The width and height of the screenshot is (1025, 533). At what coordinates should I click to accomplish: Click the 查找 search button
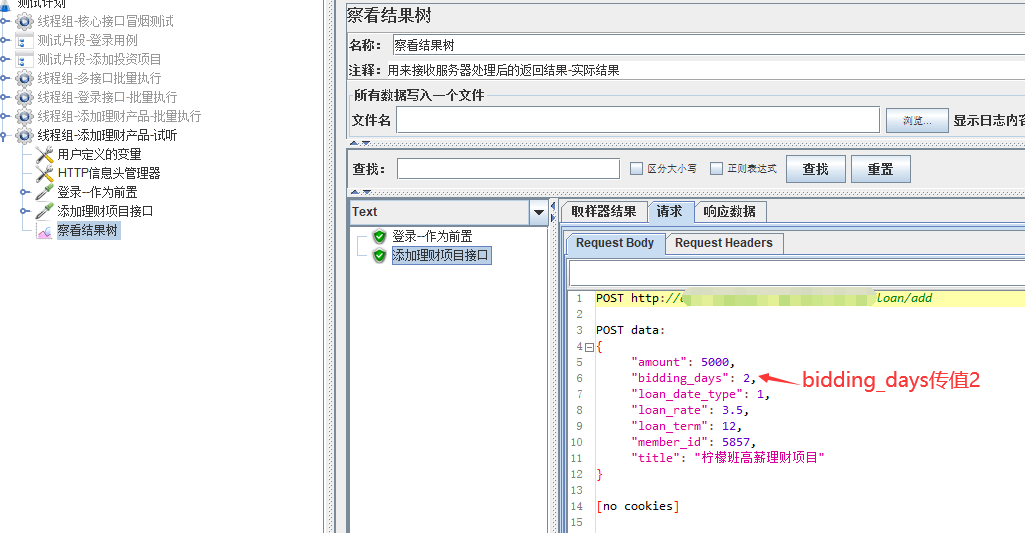pyautogui.click(x=815, y=169)
